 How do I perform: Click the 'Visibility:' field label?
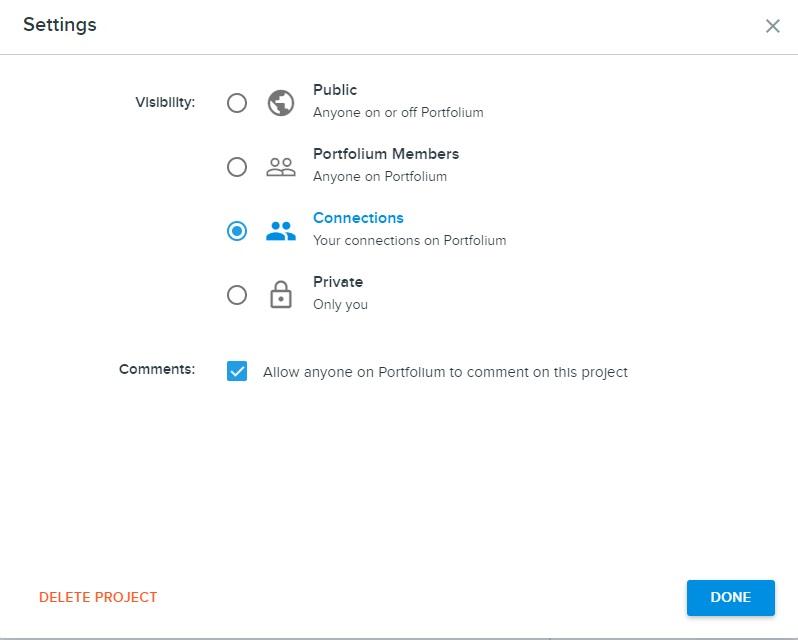click(165, 102)
